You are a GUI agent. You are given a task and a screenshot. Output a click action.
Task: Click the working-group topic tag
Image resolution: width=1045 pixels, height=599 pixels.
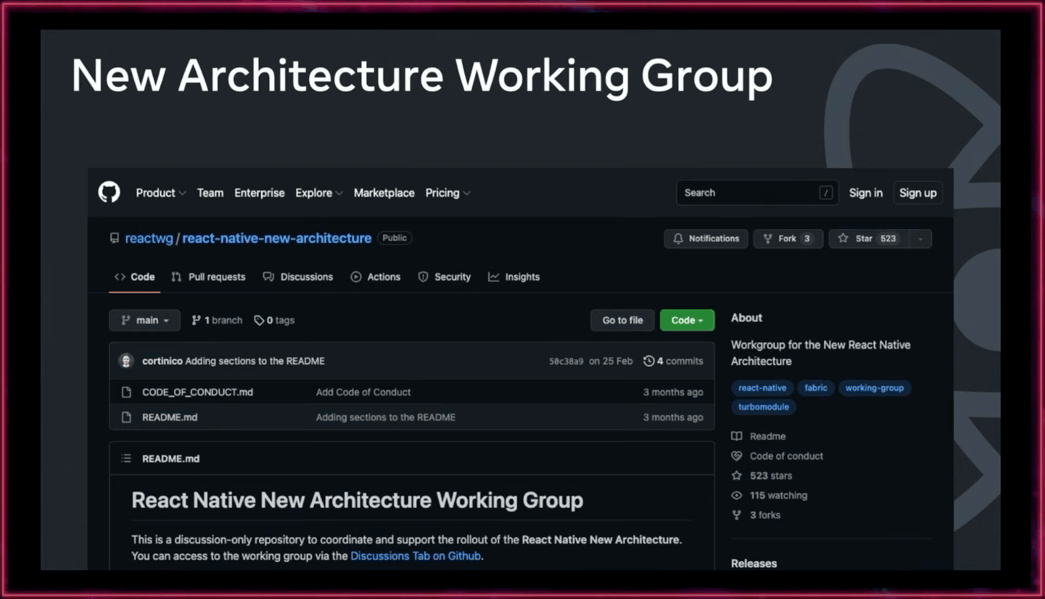pos(874,388)
